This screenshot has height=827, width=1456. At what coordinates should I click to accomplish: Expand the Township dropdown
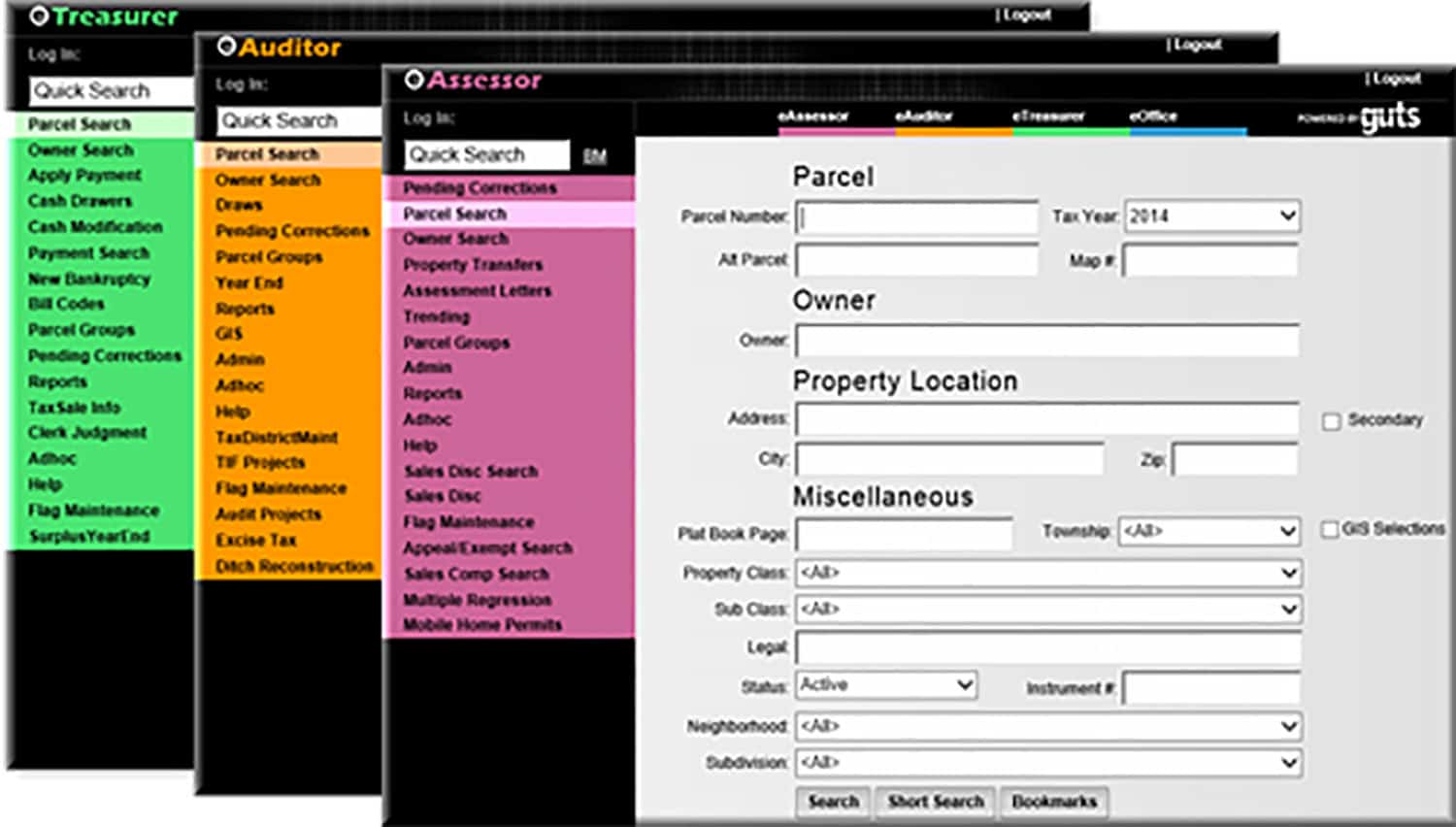(1208, 531)
